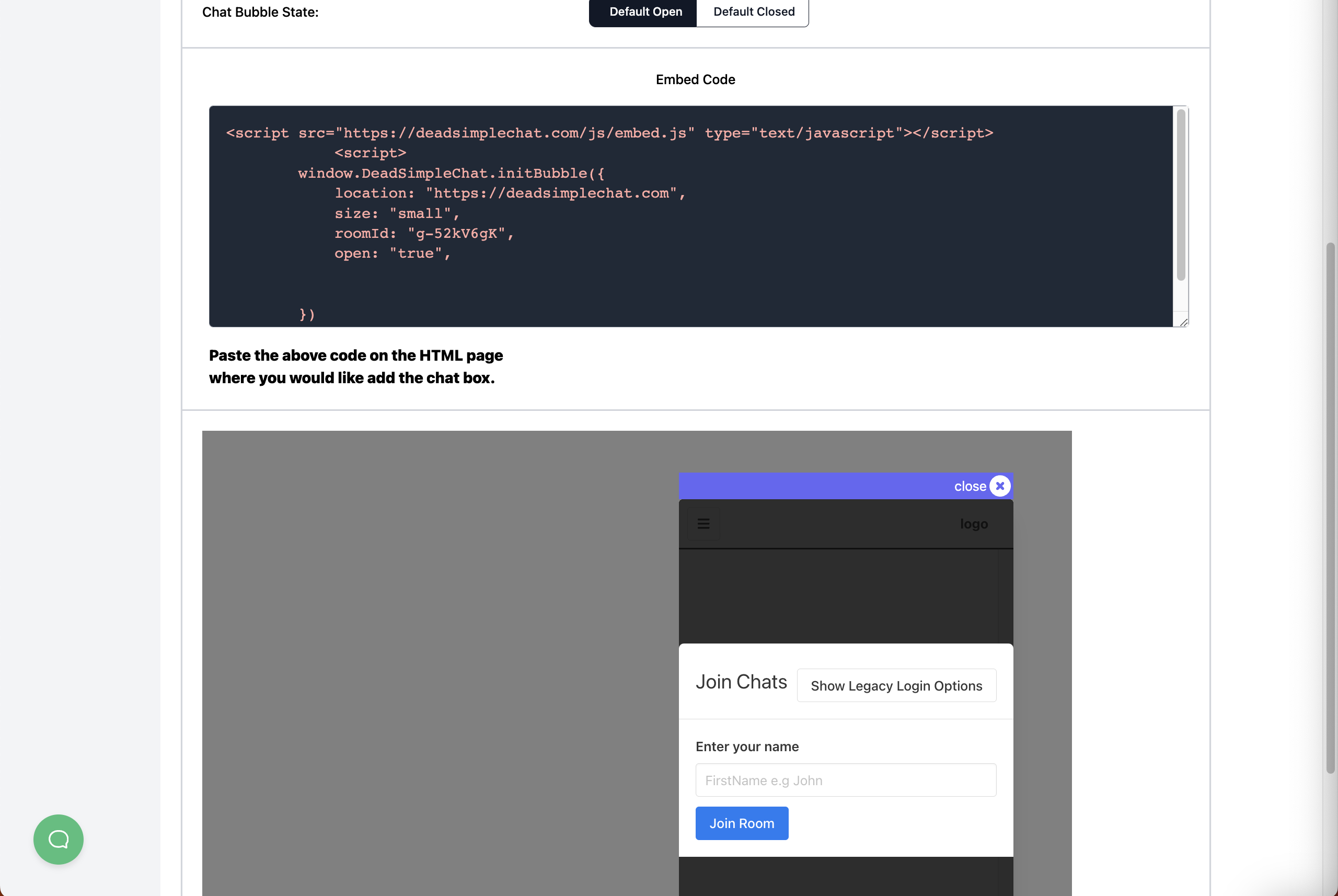Click inside the embed code textarea
Screen dimensions: 1338x896
coord(691,216)
